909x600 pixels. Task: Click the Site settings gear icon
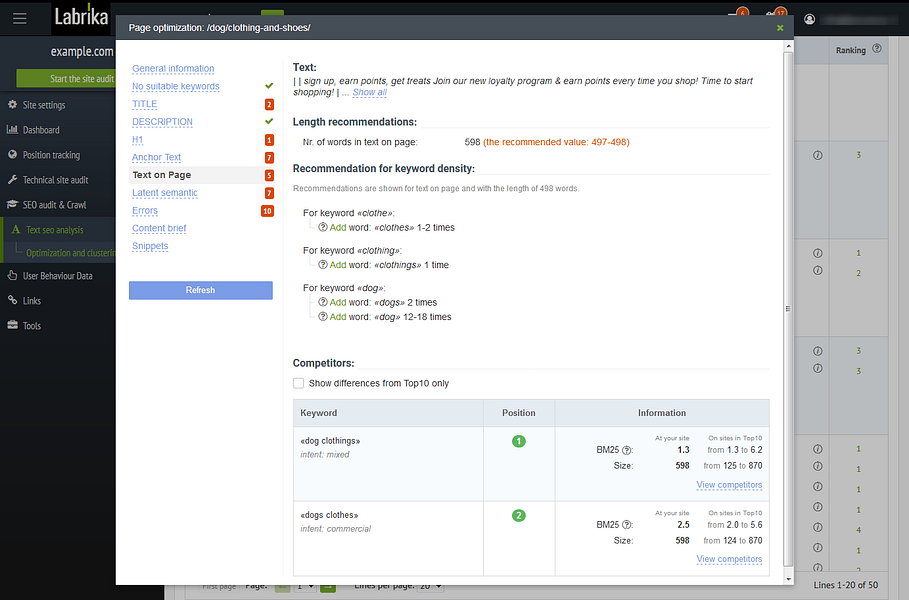click(x=12, y=105)
